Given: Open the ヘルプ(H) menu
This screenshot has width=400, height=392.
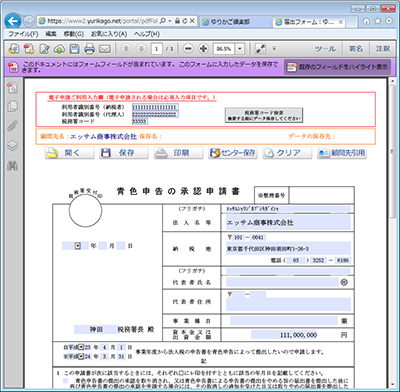Looking at the screenshot, I should pos(147,34).
